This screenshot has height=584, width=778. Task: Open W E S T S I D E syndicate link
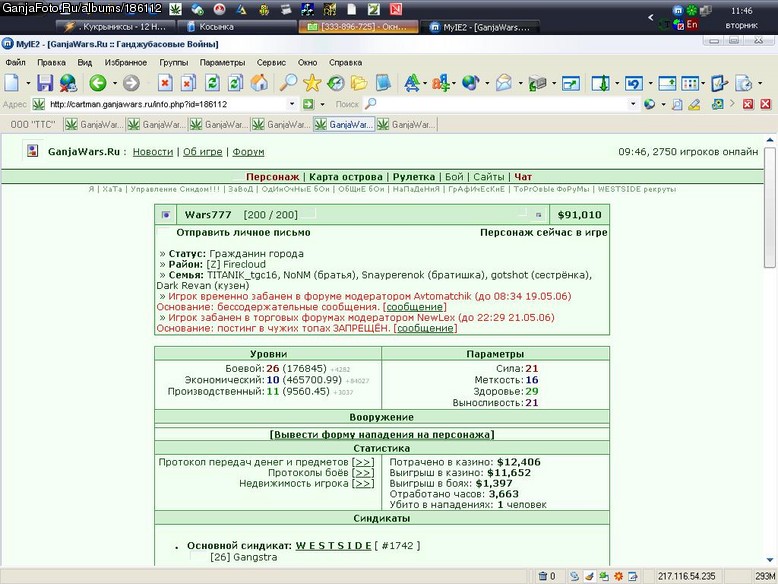pos(333,546)
